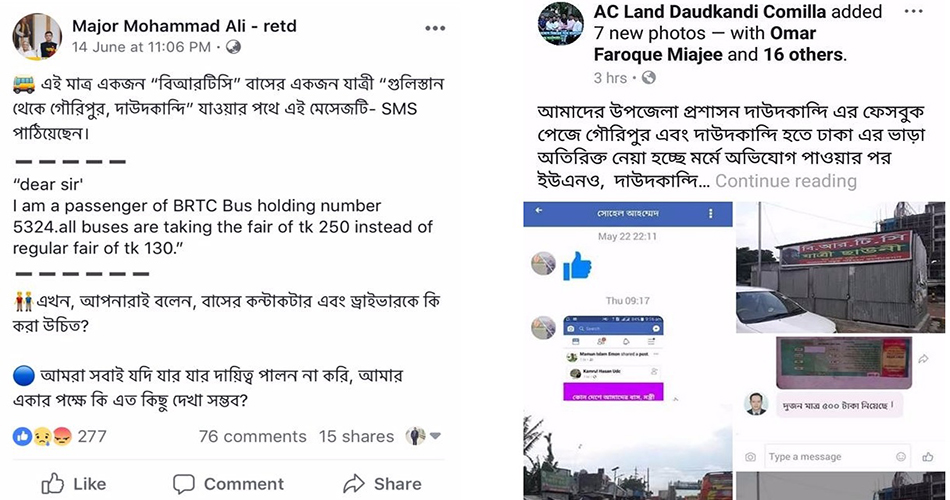This screenshot has height=500, width=950.
Task: Open the 76 comments list
Action: (253, 436)
